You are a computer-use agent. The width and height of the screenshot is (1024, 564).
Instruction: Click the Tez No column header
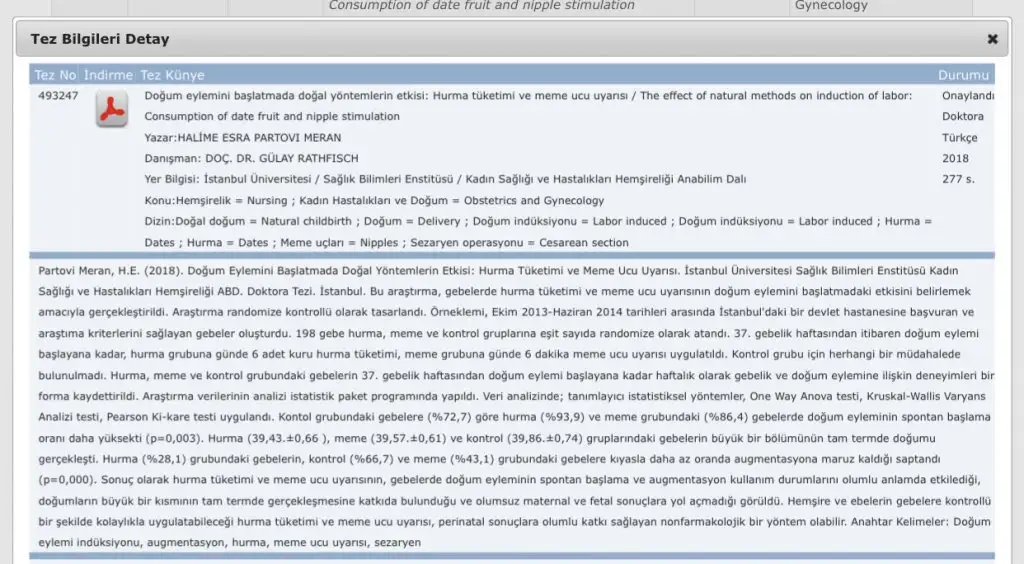tap(55, 75)
